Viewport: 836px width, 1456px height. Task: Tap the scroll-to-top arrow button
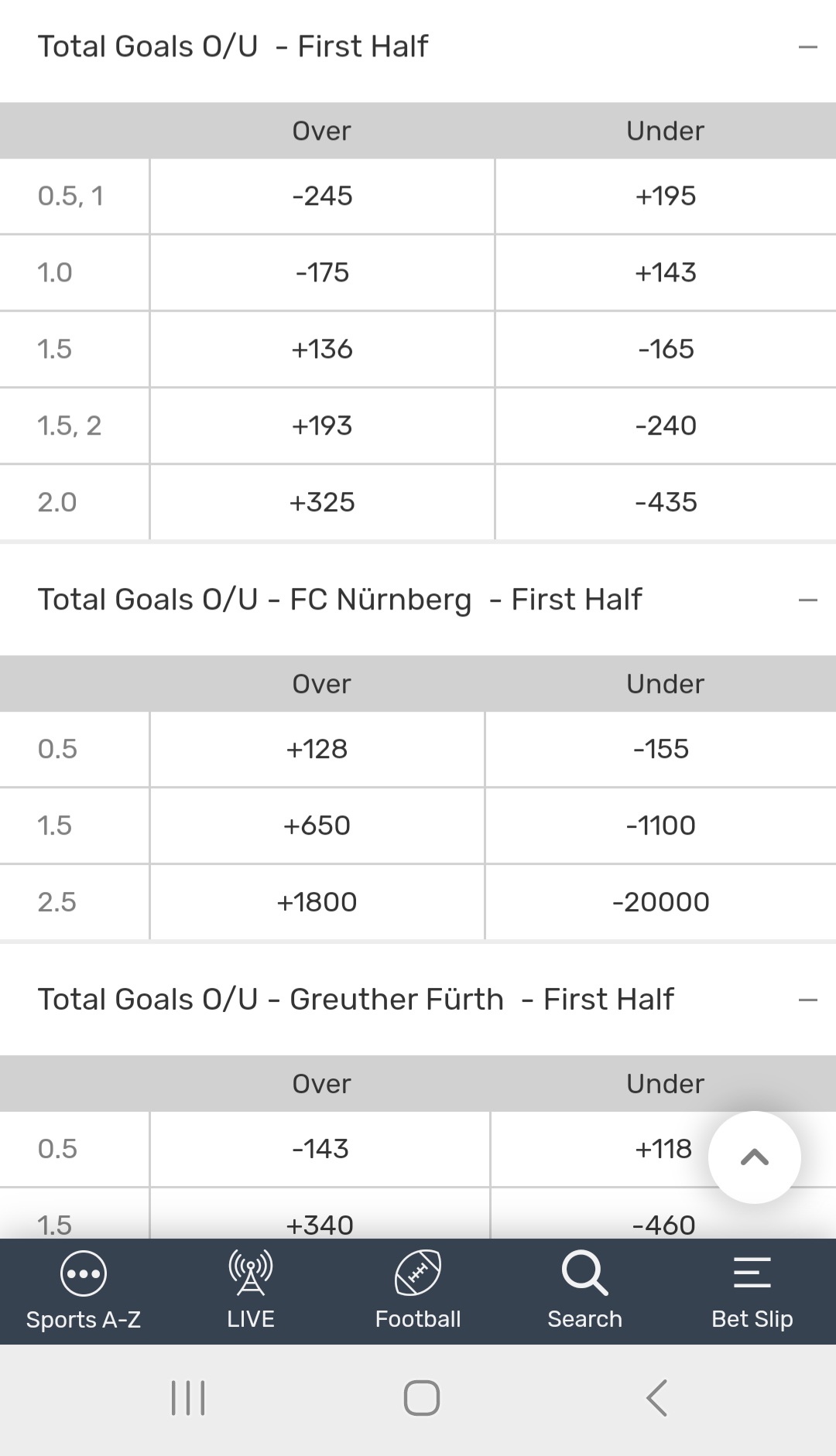point(755,1157)
